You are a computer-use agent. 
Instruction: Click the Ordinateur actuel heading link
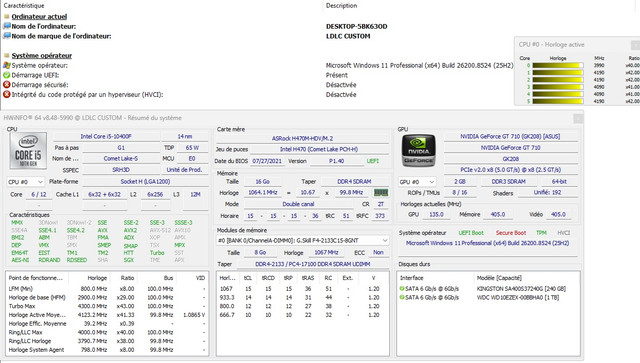(39, 17)
